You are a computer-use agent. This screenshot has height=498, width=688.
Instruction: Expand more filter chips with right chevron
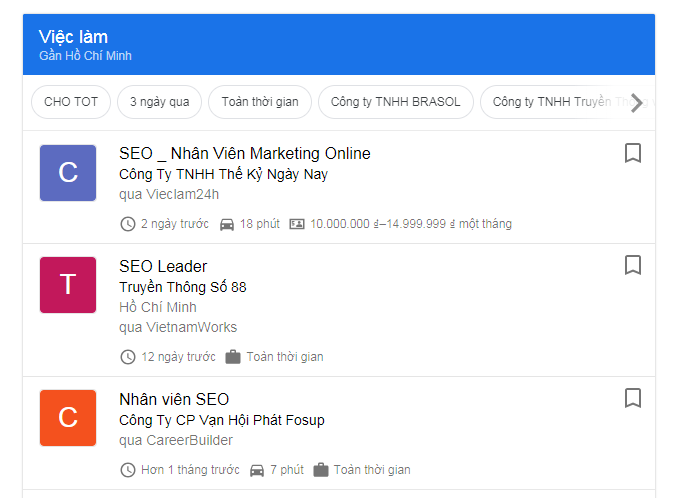(636, 103)
